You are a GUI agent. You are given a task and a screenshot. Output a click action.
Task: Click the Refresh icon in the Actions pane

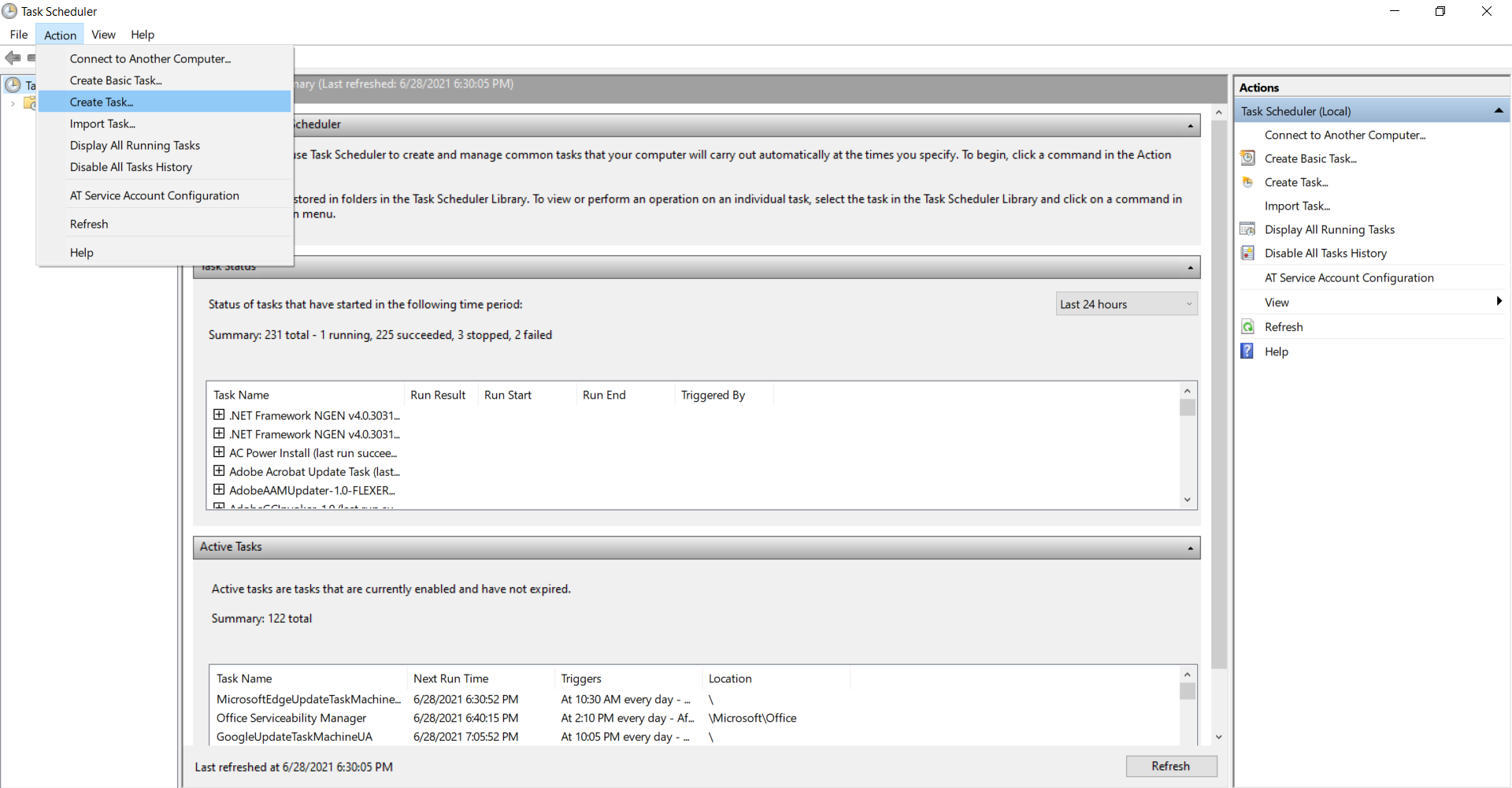click(1248, 326)
